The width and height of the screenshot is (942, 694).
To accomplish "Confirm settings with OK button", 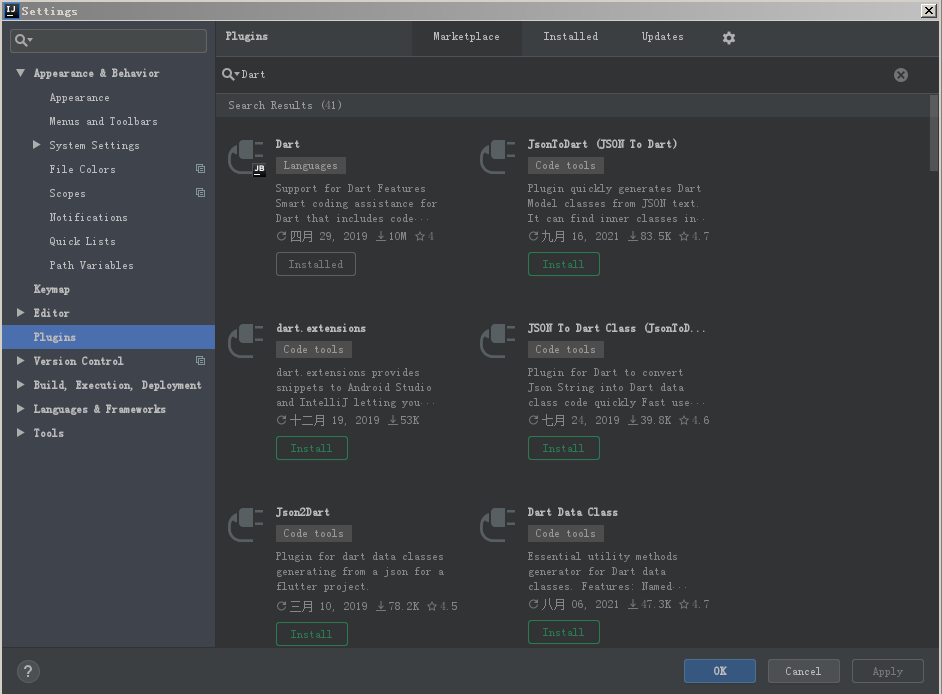I will [x=720, y=671].
